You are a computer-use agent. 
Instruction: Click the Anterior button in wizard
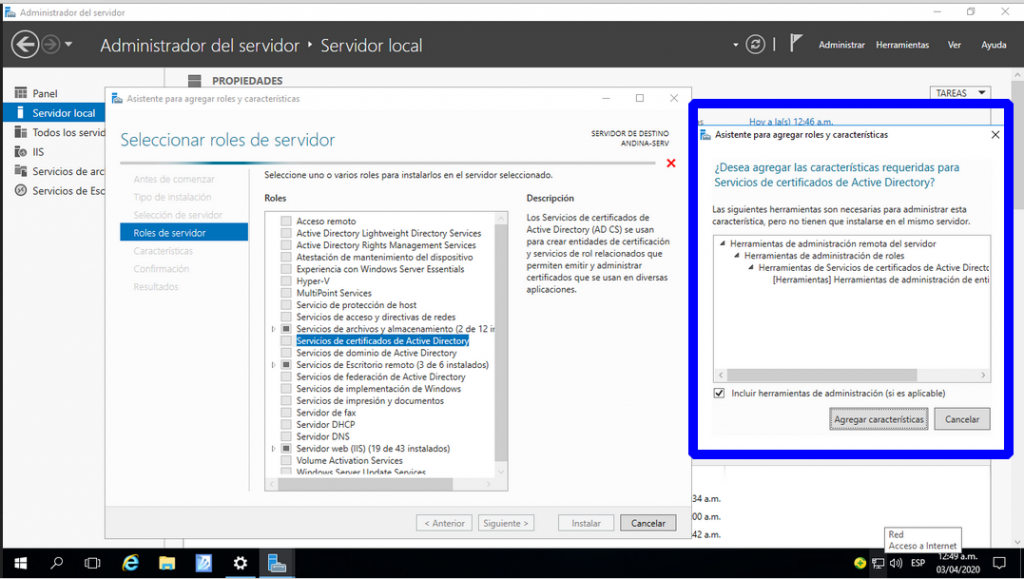444,523
